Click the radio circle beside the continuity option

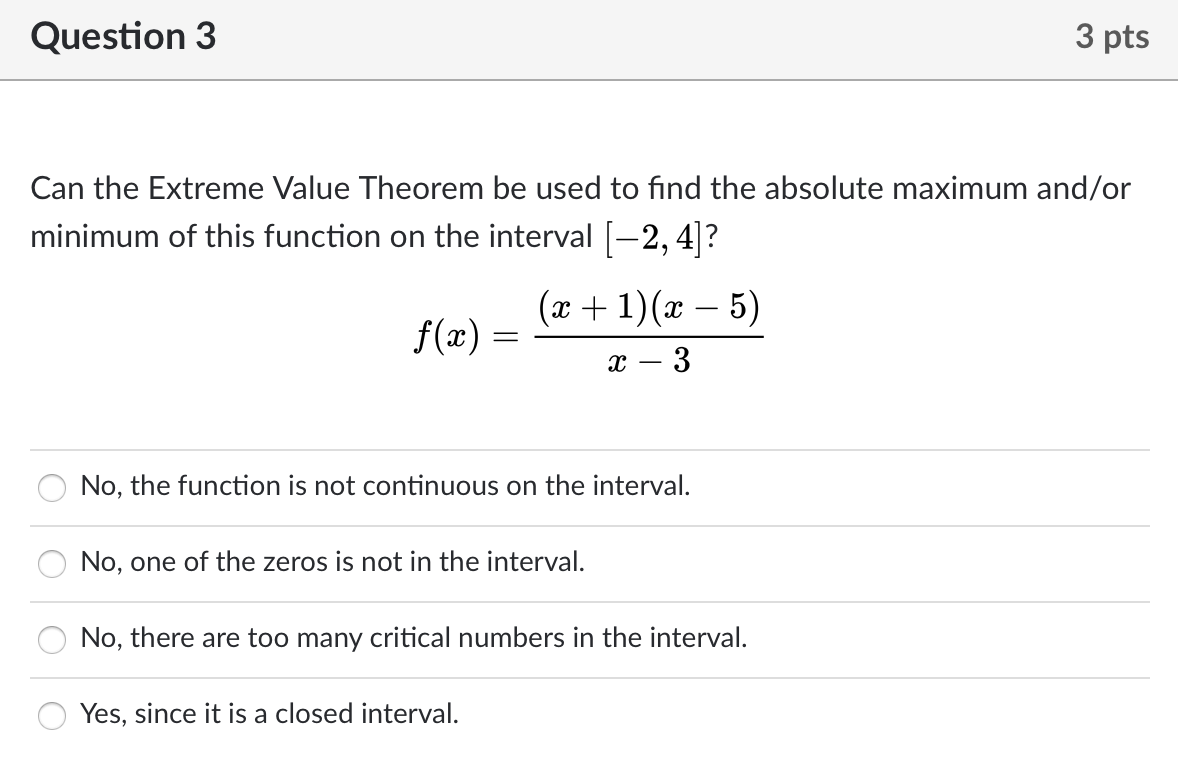[51, 487]
